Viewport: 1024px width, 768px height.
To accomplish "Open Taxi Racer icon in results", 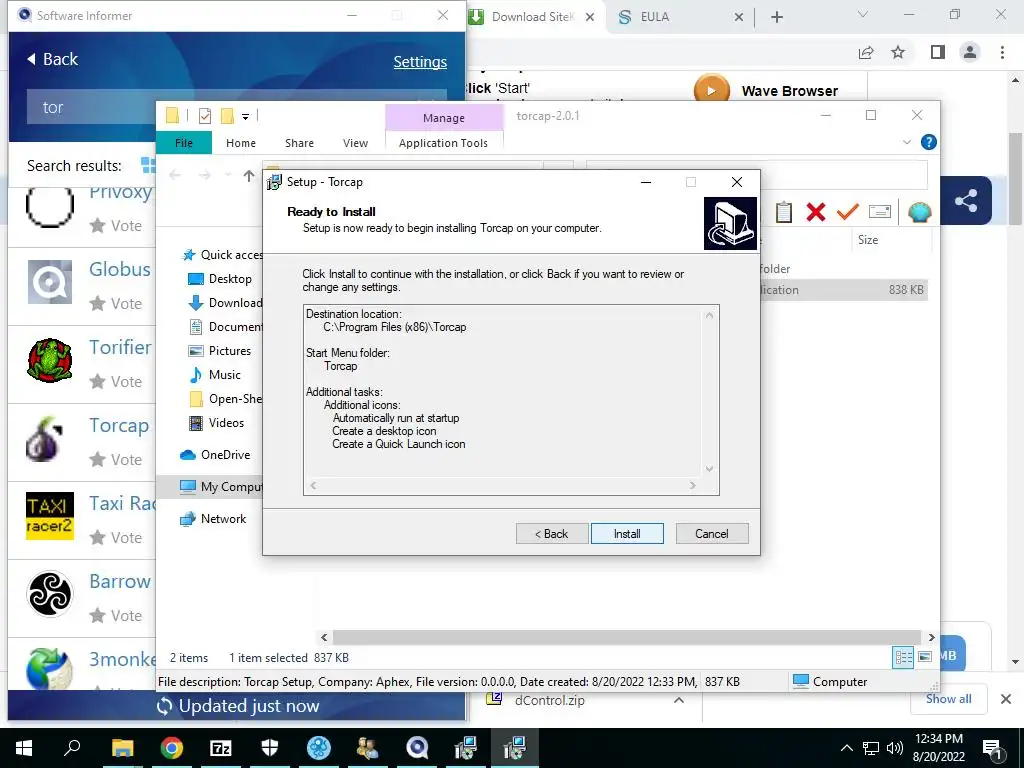I will point(50,516).
